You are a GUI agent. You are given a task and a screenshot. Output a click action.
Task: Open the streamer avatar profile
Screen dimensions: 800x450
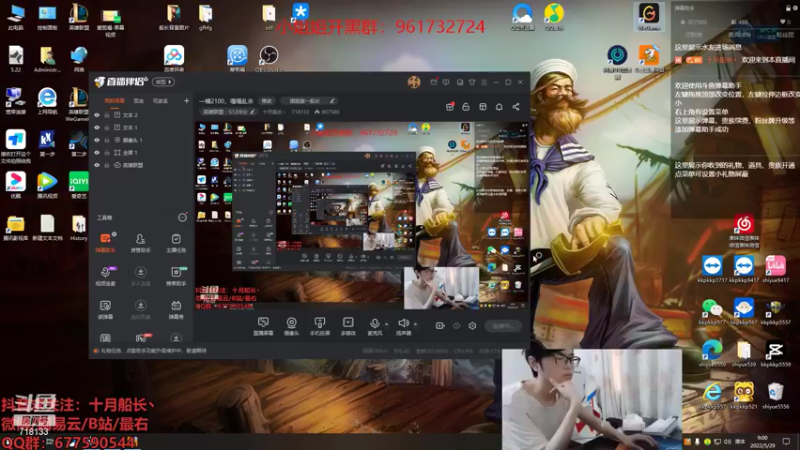414,82
